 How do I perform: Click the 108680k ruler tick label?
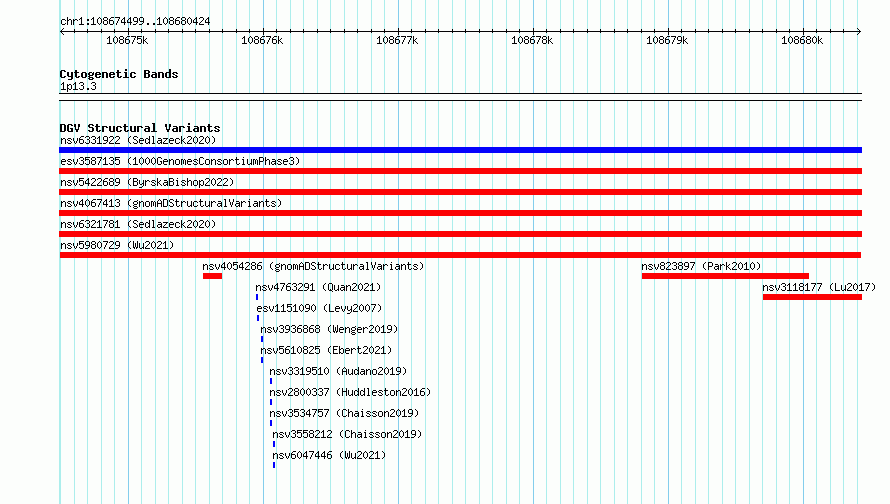coord(802,41)
